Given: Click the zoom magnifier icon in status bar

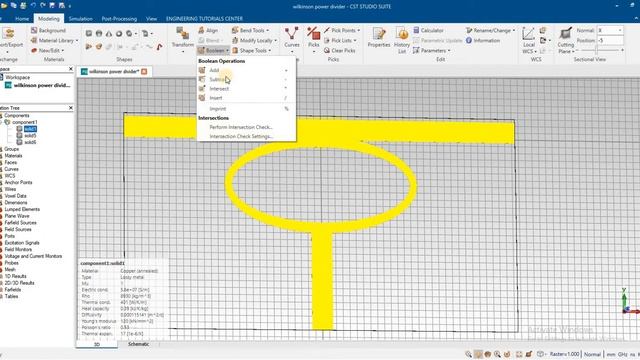Looking at the screenshot, I should [469, 354].
